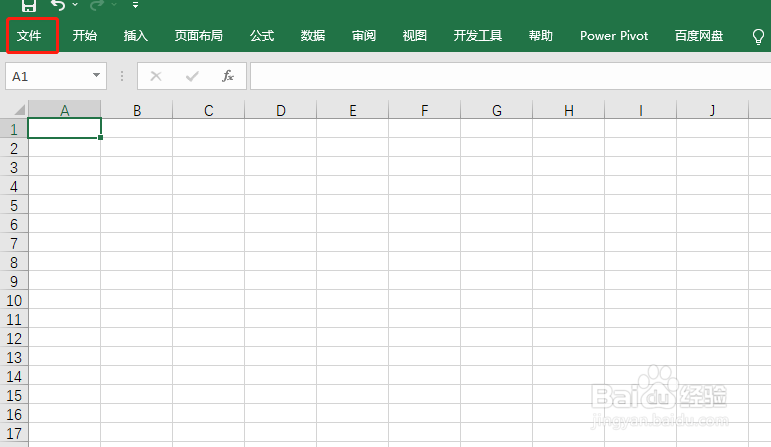Select row 8 header
This screenshot has width=771, height=447.
[x=14, y=263]
